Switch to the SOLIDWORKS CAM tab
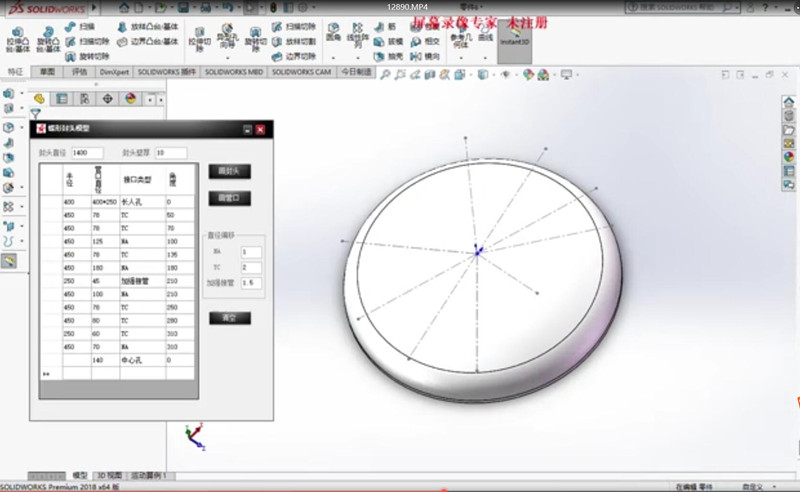 301,72
